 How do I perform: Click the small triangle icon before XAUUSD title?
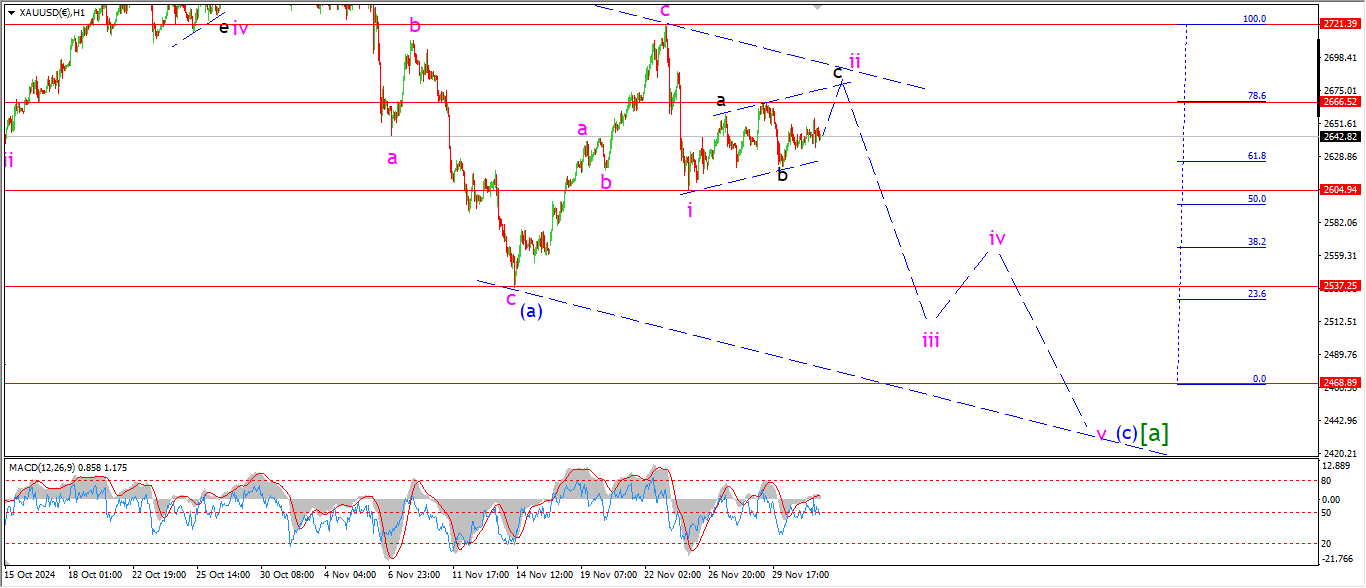[x=11, y=12]
